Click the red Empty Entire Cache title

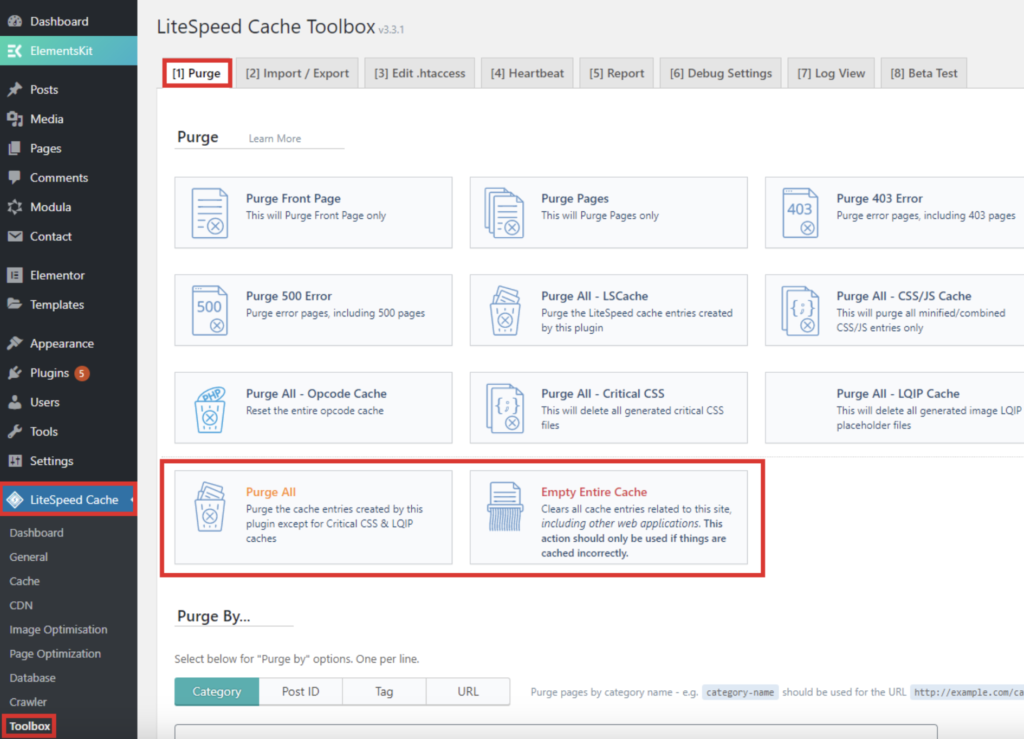pos(594,492)
